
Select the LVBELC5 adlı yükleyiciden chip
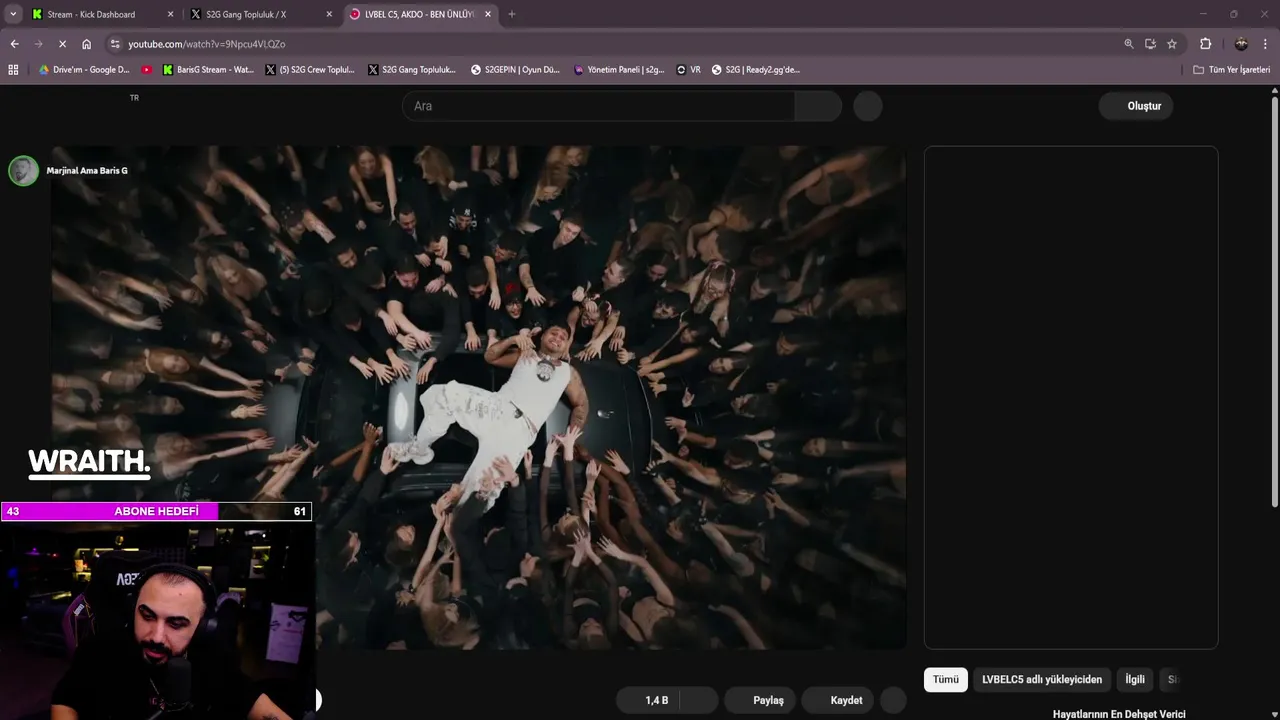point(1042,679)
